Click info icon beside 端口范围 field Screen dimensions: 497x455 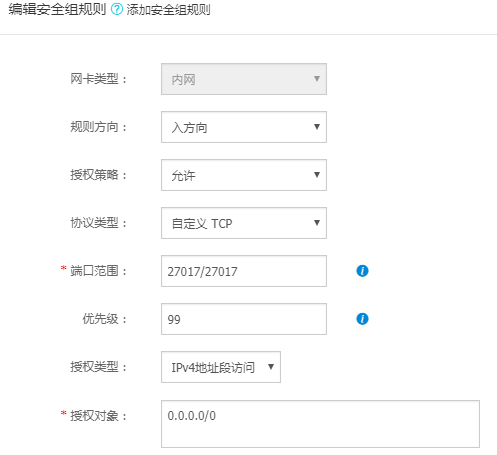pyautogui.click(x=362, y=271)
